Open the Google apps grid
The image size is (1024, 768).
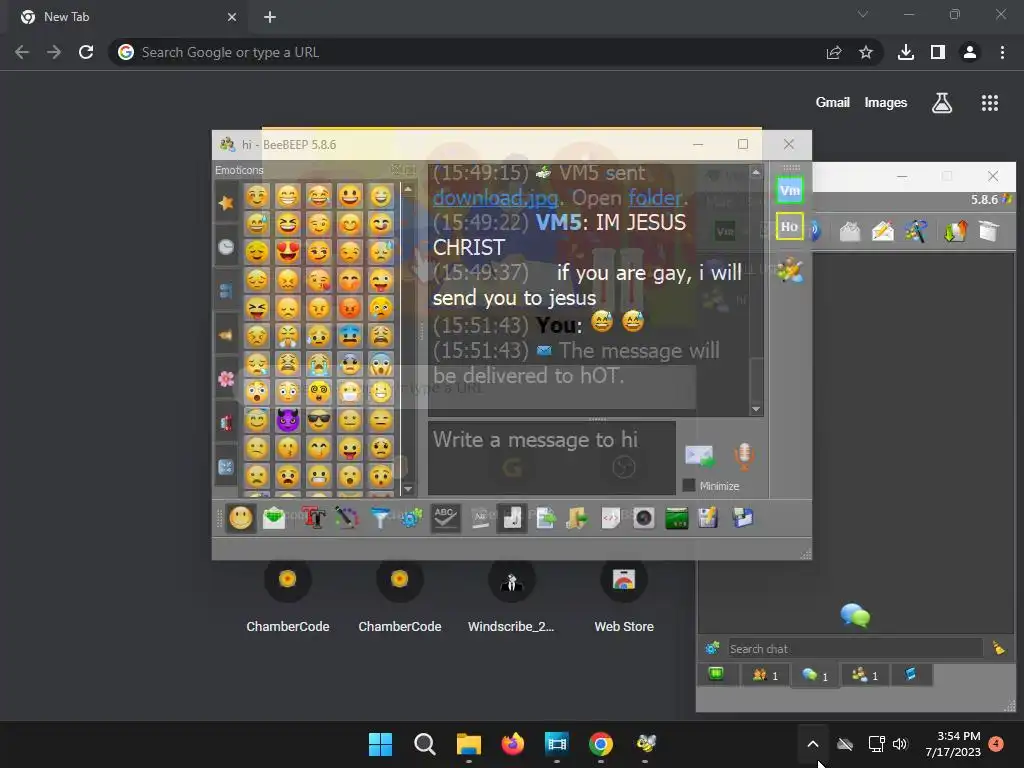[990, 103]
